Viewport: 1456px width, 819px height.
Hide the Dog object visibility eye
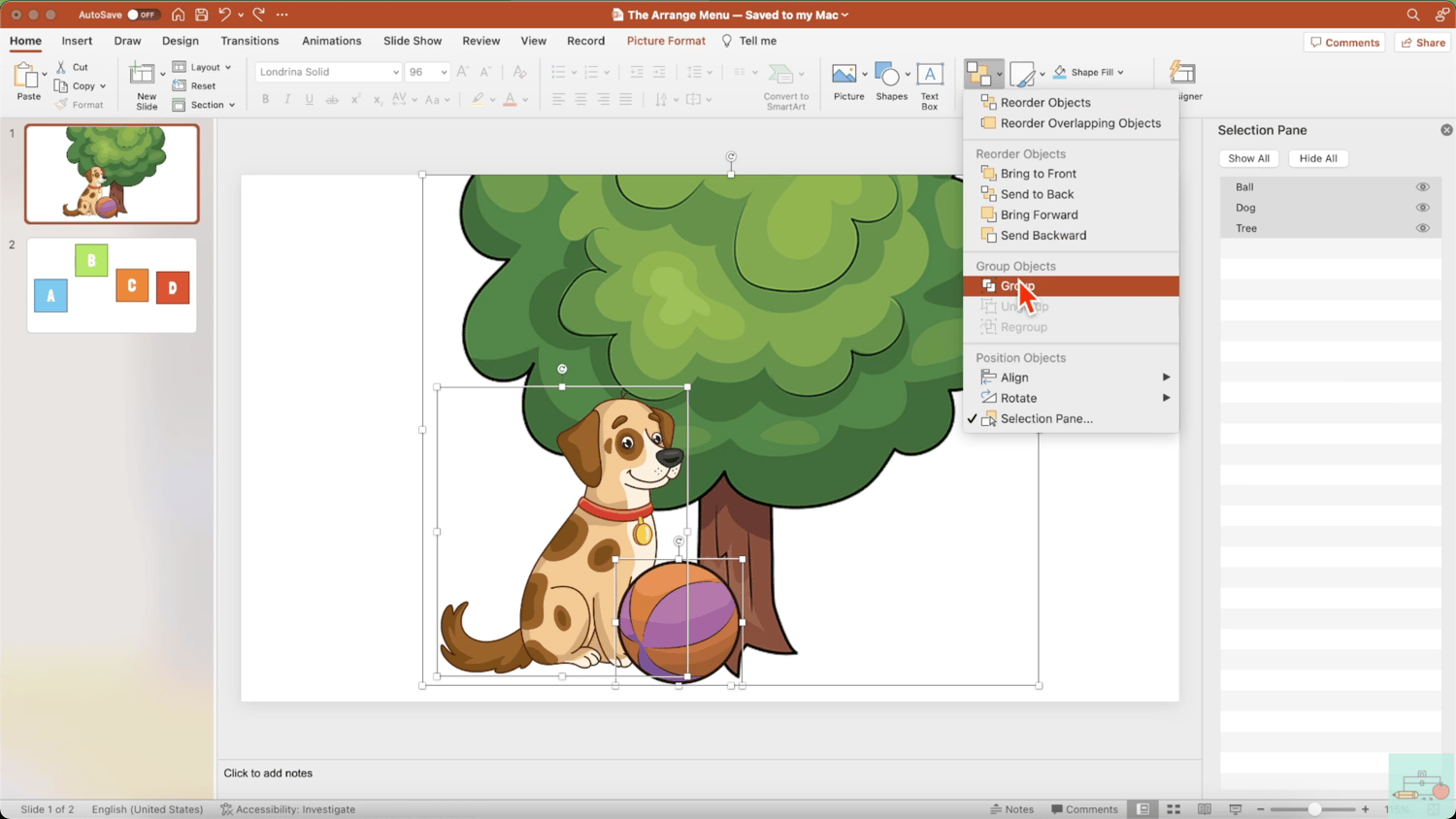tap(1422, 208)
